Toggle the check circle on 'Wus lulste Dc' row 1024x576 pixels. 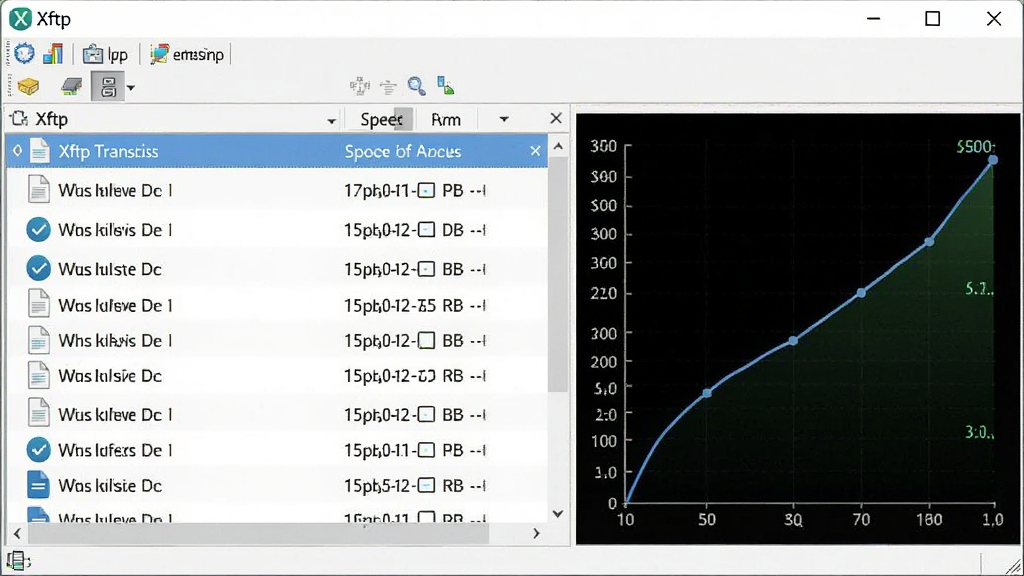click(39, 268)
